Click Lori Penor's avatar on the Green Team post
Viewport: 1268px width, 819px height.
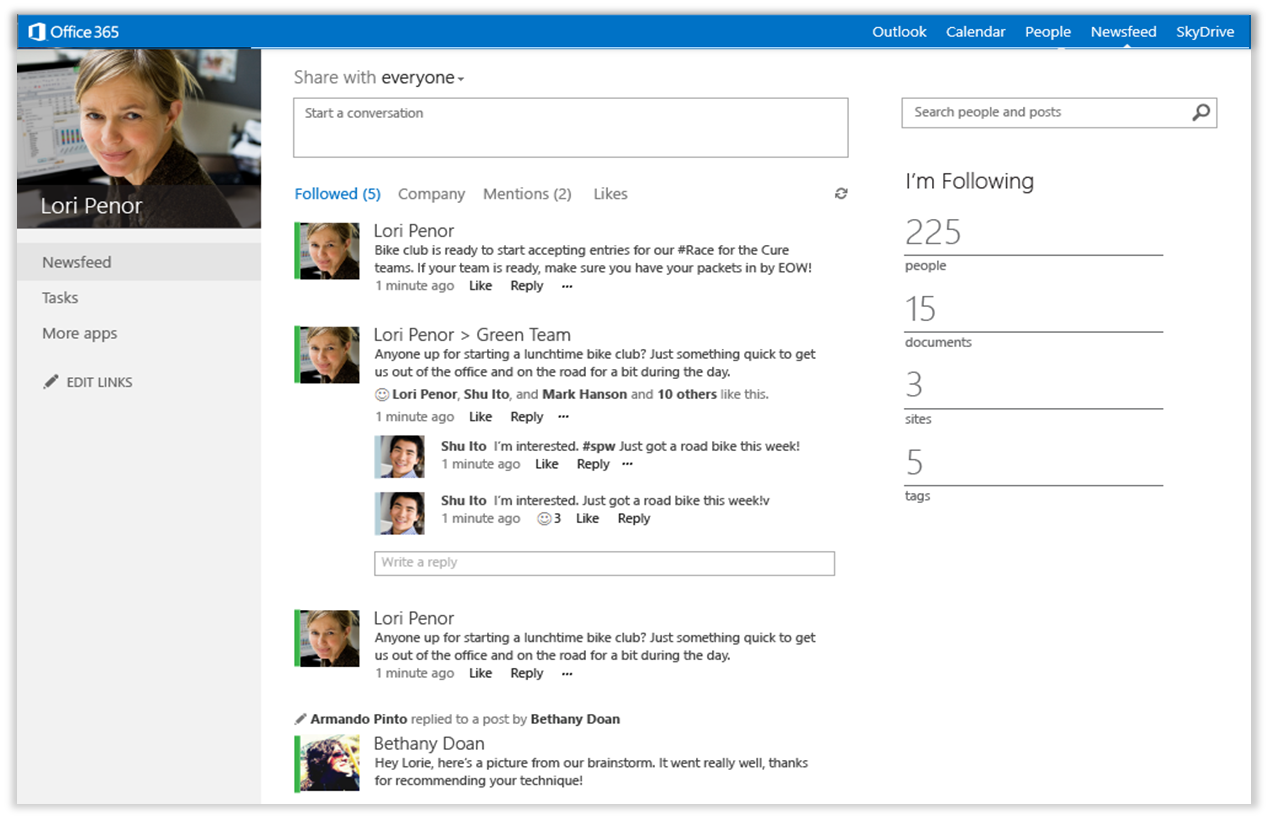329,355
